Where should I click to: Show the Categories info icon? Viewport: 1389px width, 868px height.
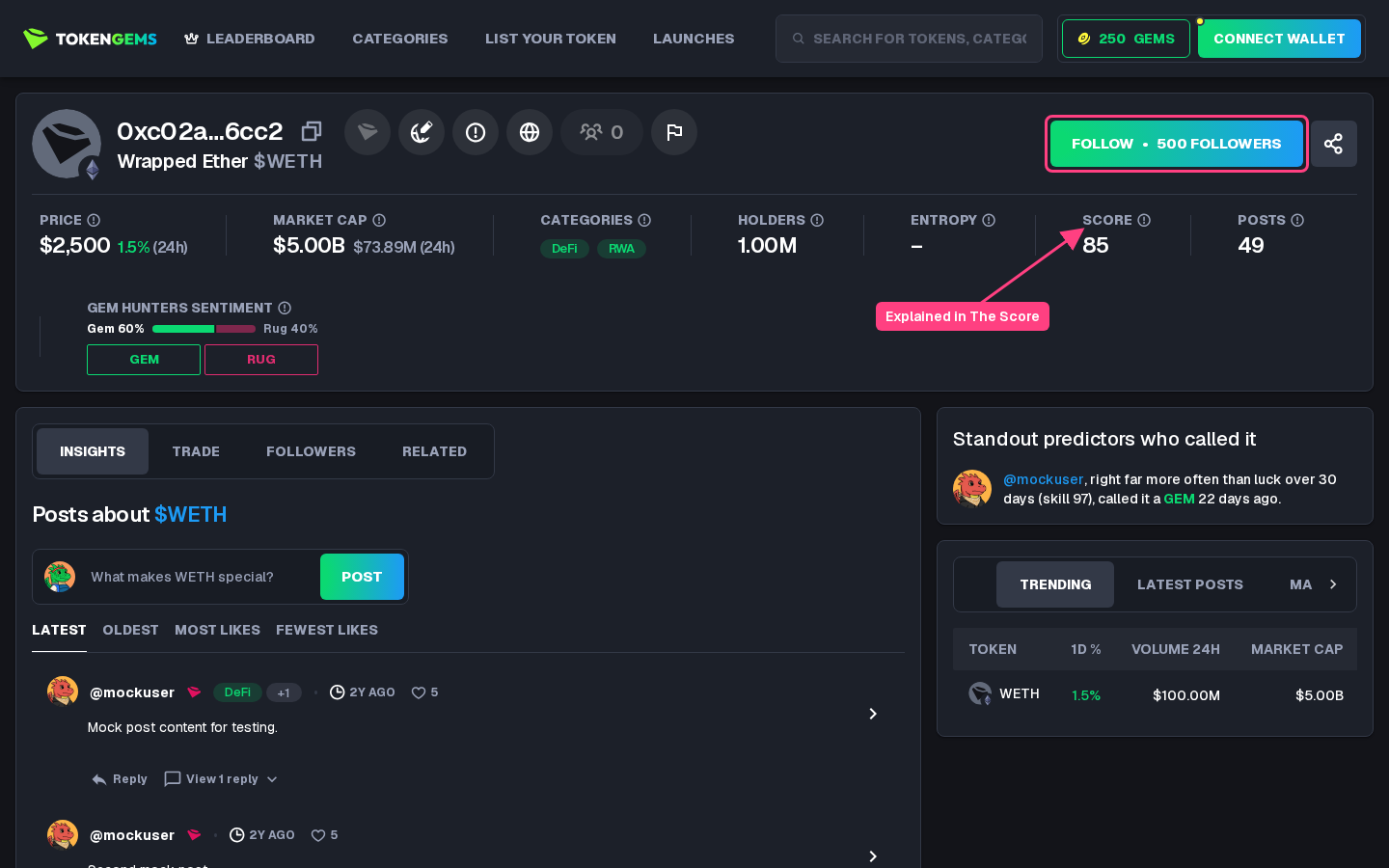644,220
